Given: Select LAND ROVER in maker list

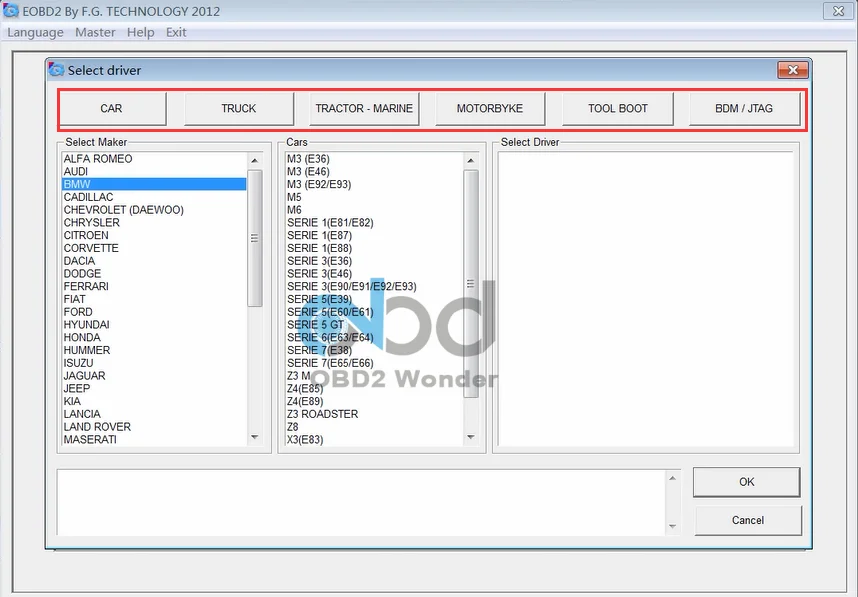Looking at the screenshot, I should point(154,427).
